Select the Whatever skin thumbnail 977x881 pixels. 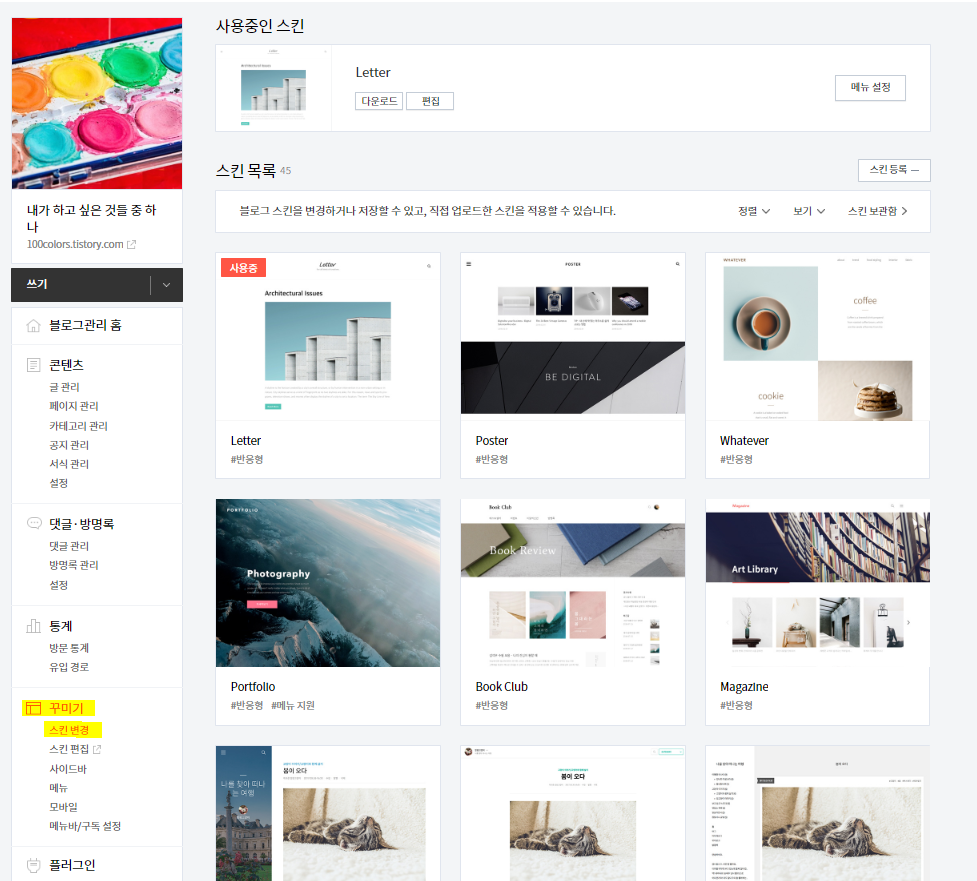(x=817, y=336)
